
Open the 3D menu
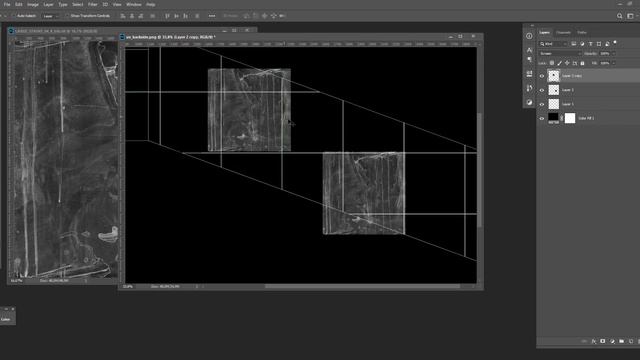(105, 4)
